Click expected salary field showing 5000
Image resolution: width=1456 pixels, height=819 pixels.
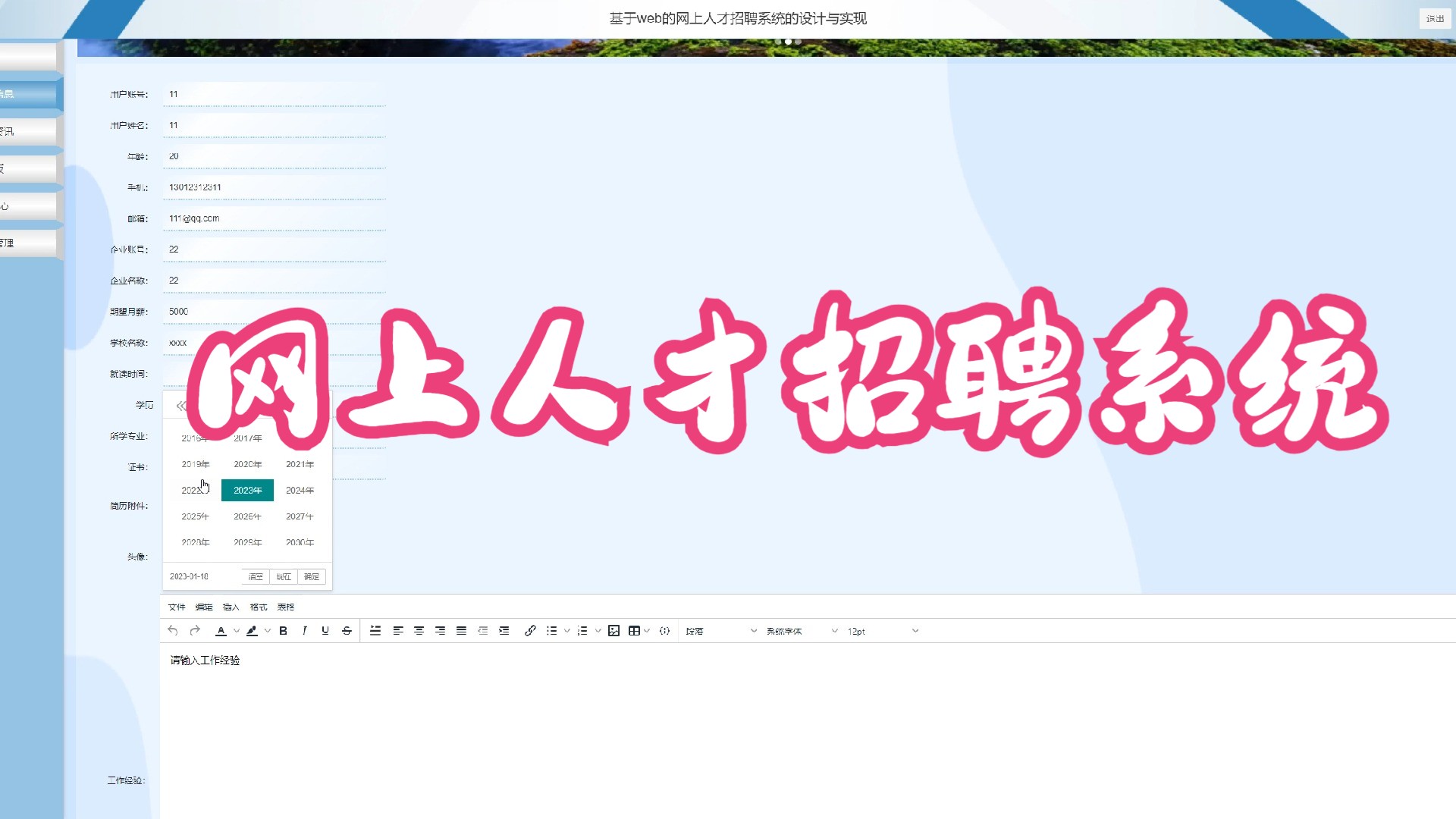(x=275, y=312)
